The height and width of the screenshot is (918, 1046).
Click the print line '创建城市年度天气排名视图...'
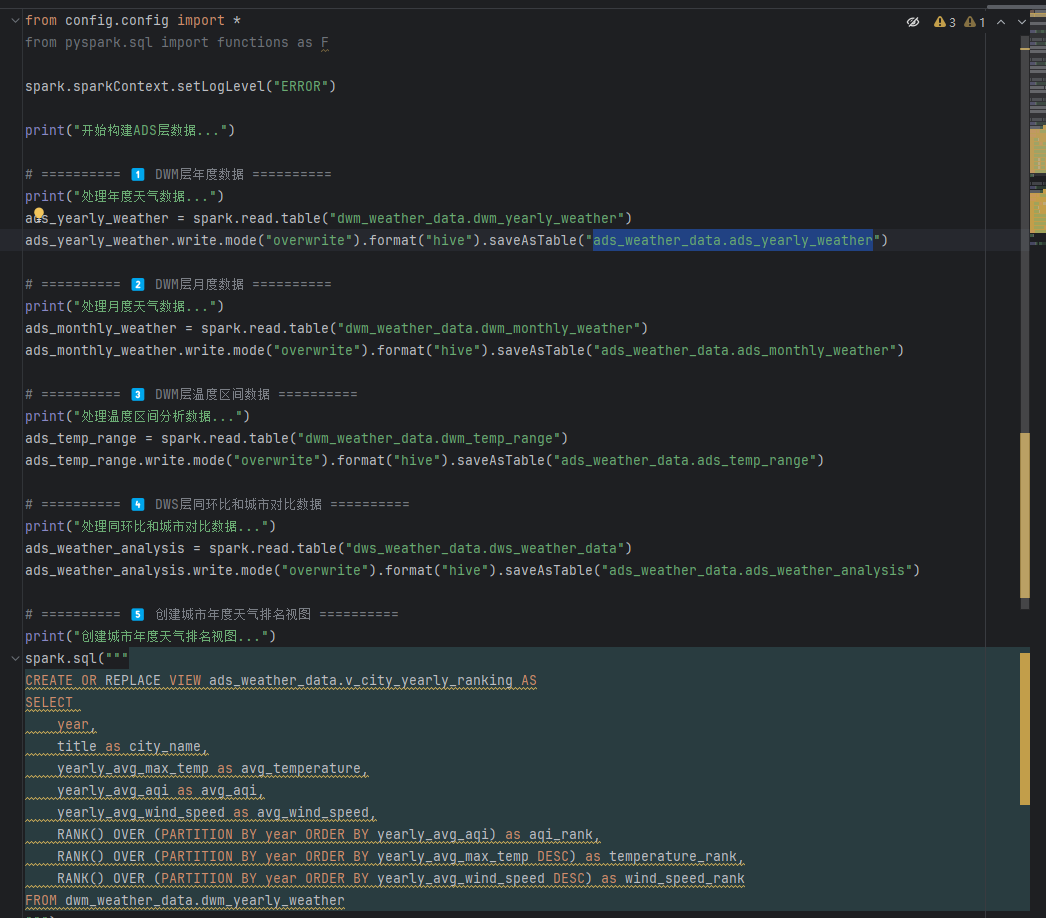click(x=151, y=637)
